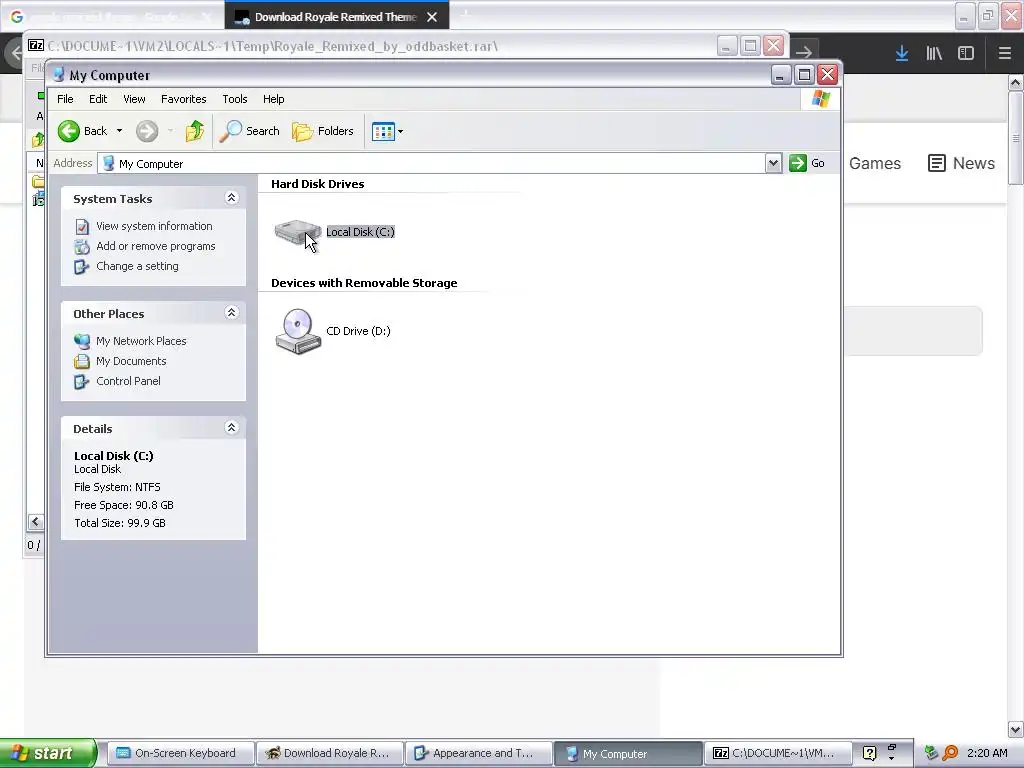Viewport: 1024px width, 768px height.
Task: Click the 7-Zip window title bar icon
Action: click(36, 46)
